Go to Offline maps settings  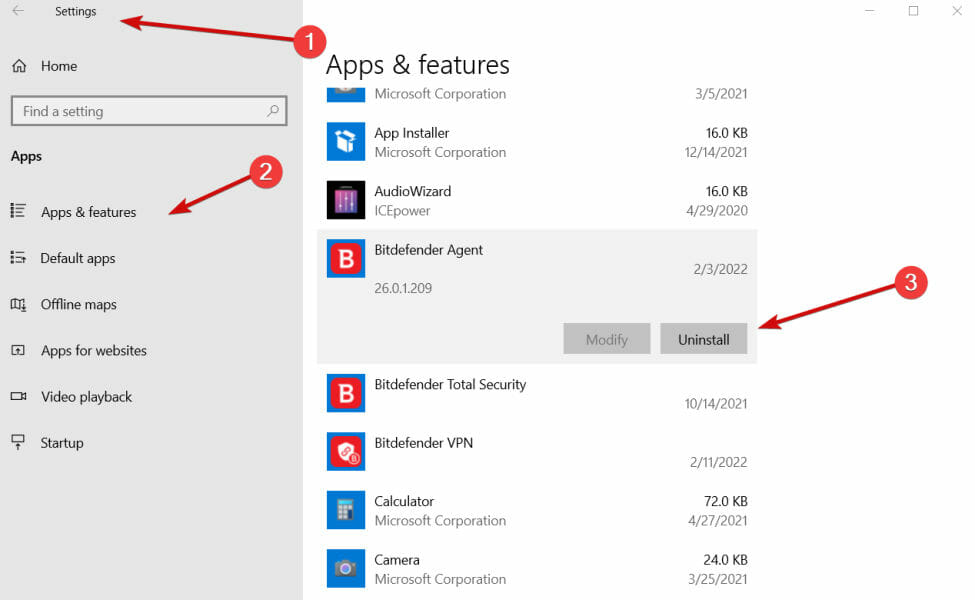(x=78, y=304)
